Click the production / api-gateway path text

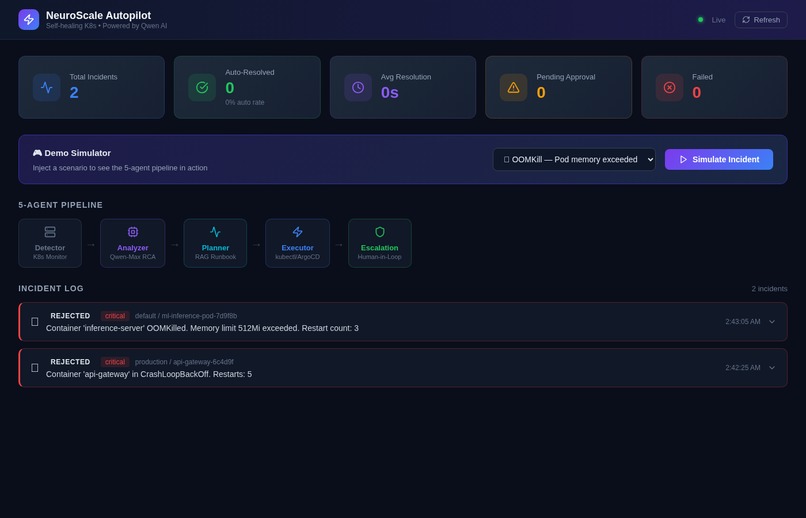tap(184, 362)
